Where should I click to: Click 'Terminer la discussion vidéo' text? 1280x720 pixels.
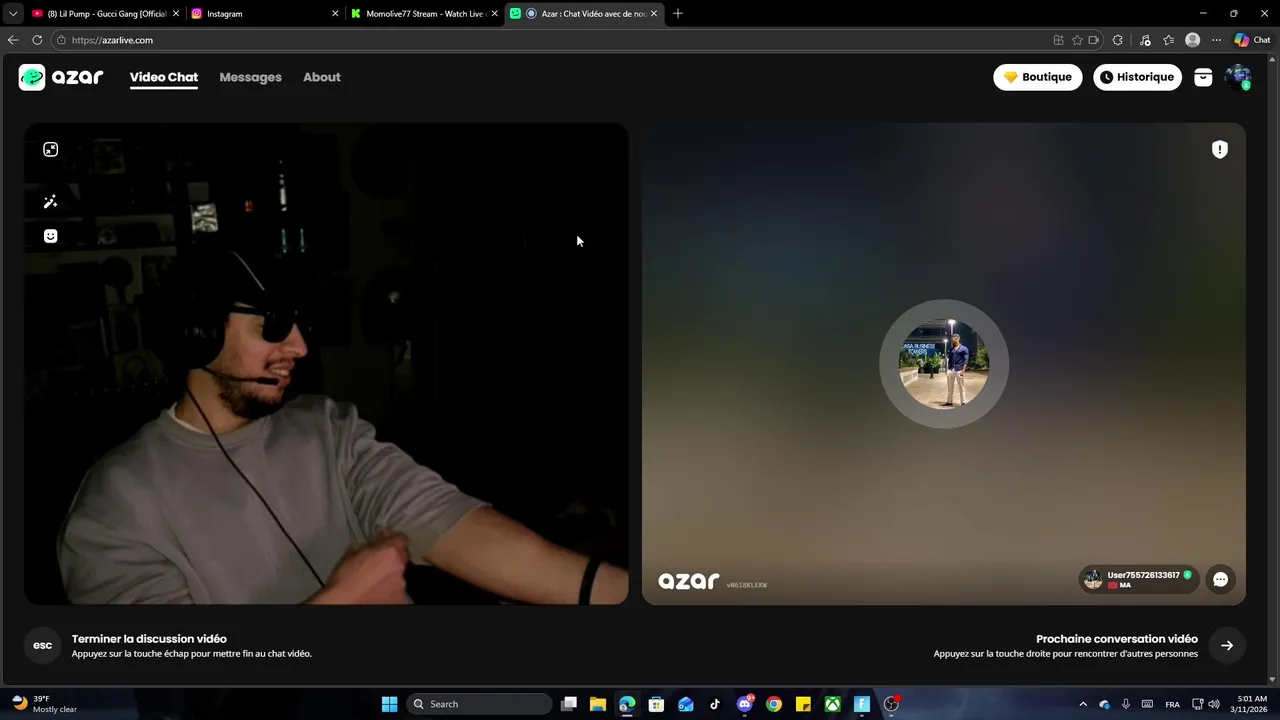point(149,639)
